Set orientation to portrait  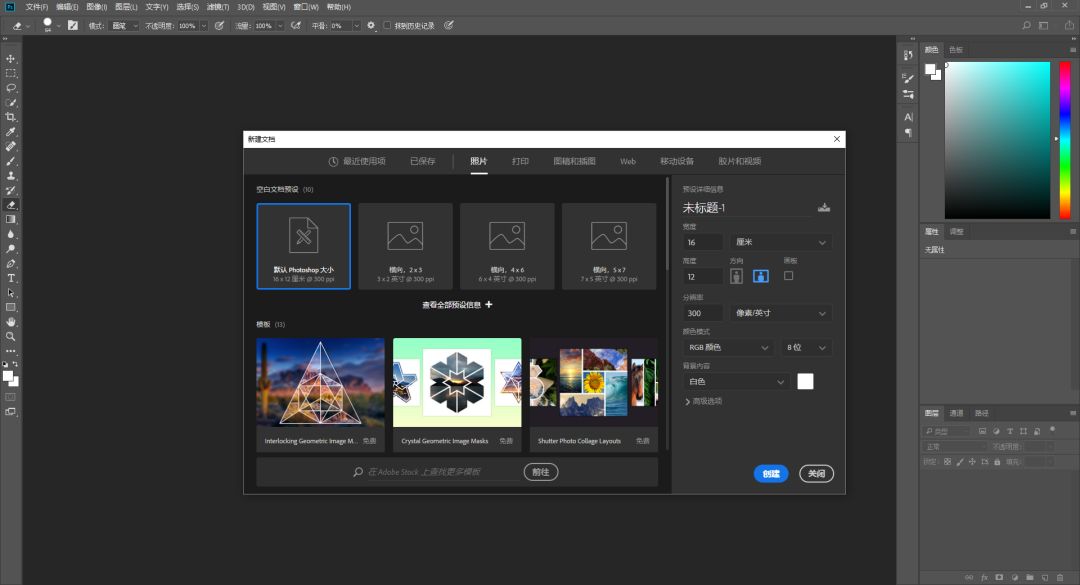(737, 276)
